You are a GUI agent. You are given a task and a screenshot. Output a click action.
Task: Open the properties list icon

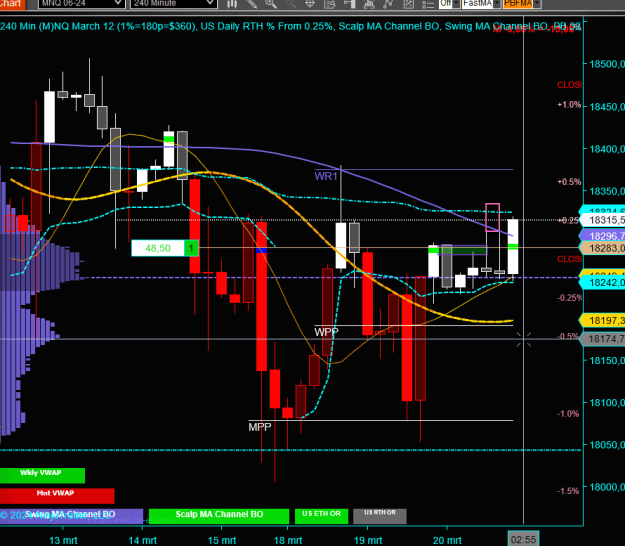(428, 4)
